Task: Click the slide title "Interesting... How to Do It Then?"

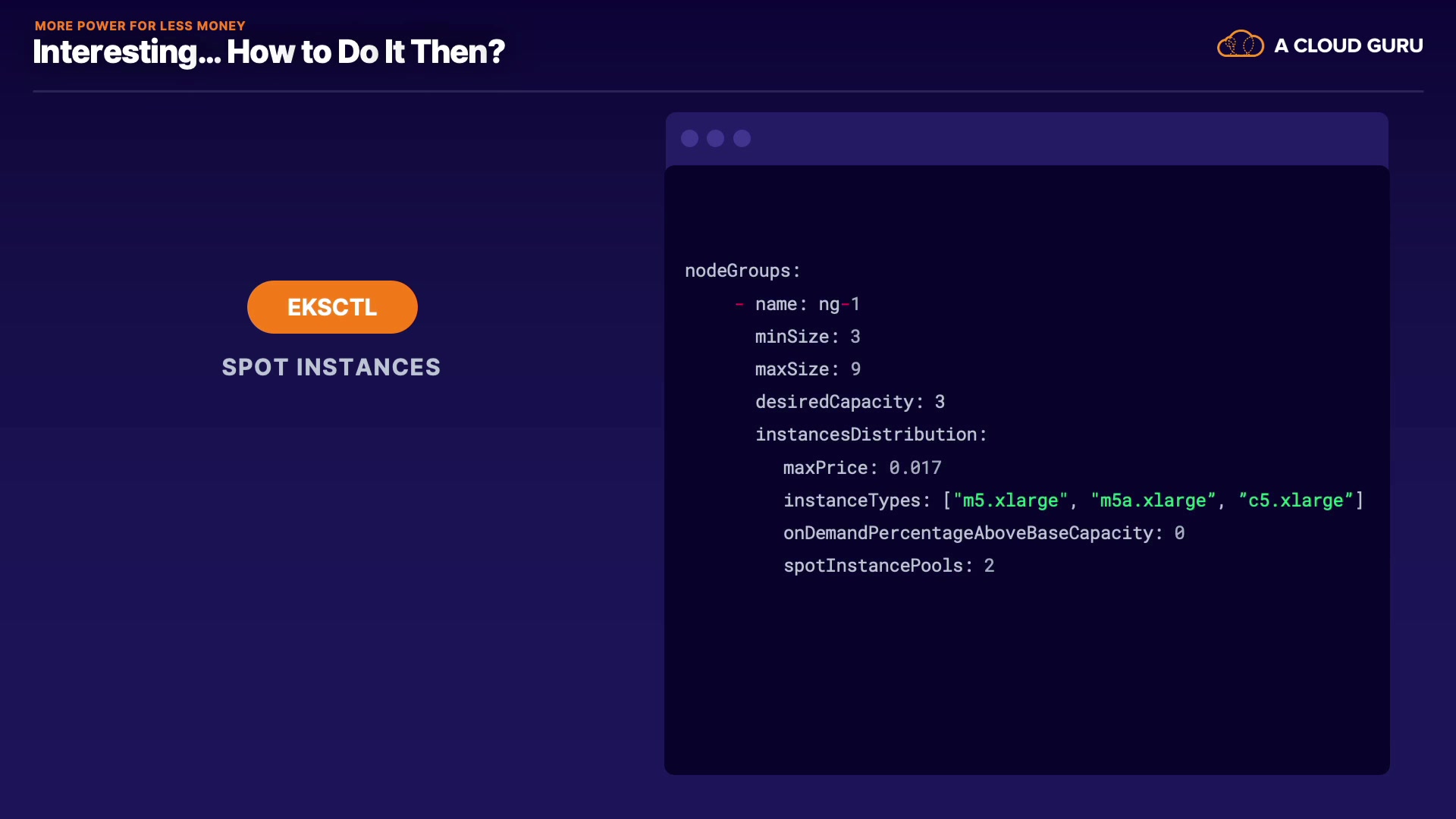Action: click(x=268, y=52)
